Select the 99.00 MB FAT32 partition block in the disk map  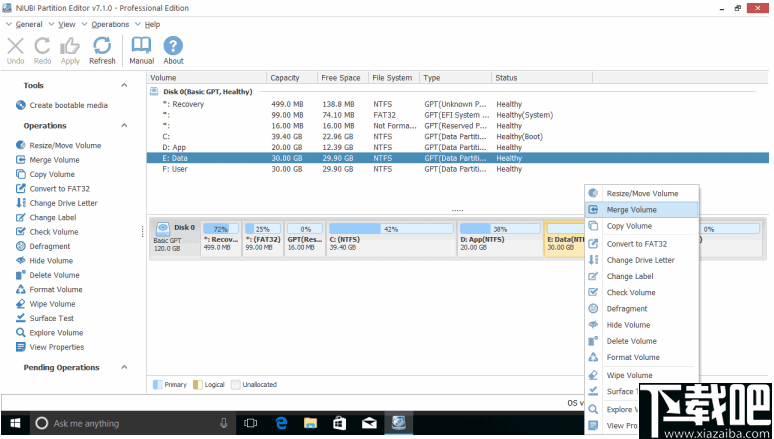point(263,239)
